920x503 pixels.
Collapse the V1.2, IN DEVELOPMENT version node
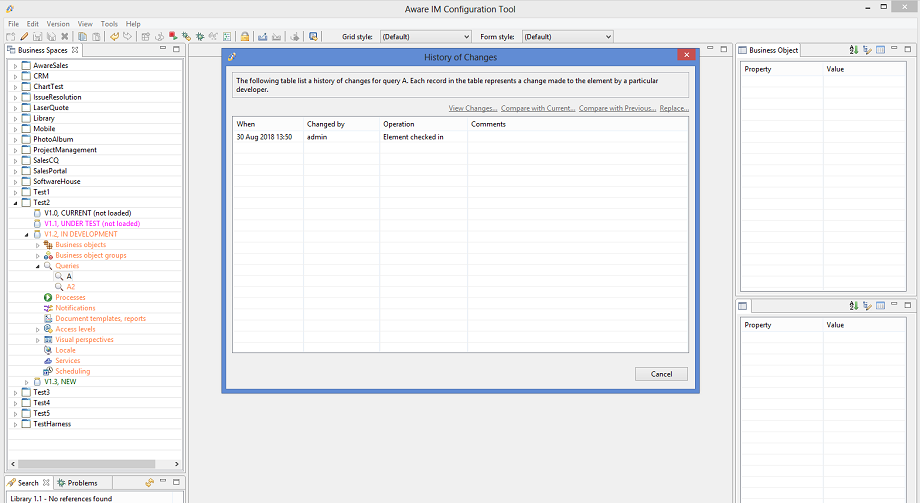point(26,234)
